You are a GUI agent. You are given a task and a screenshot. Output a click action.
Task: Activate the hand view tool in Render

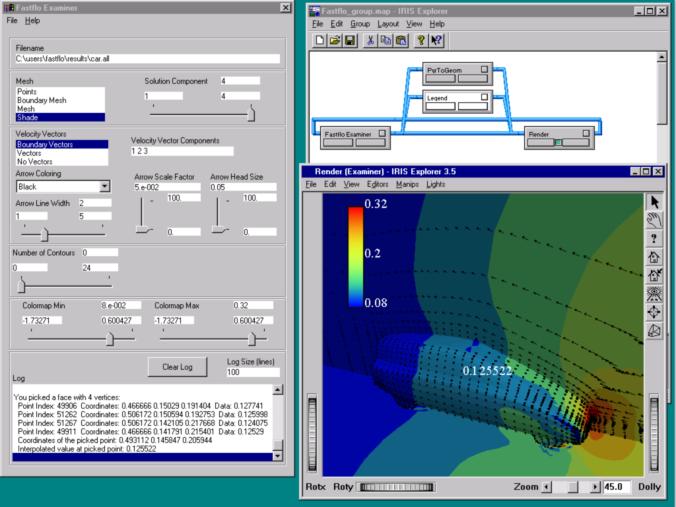point(655,220)
